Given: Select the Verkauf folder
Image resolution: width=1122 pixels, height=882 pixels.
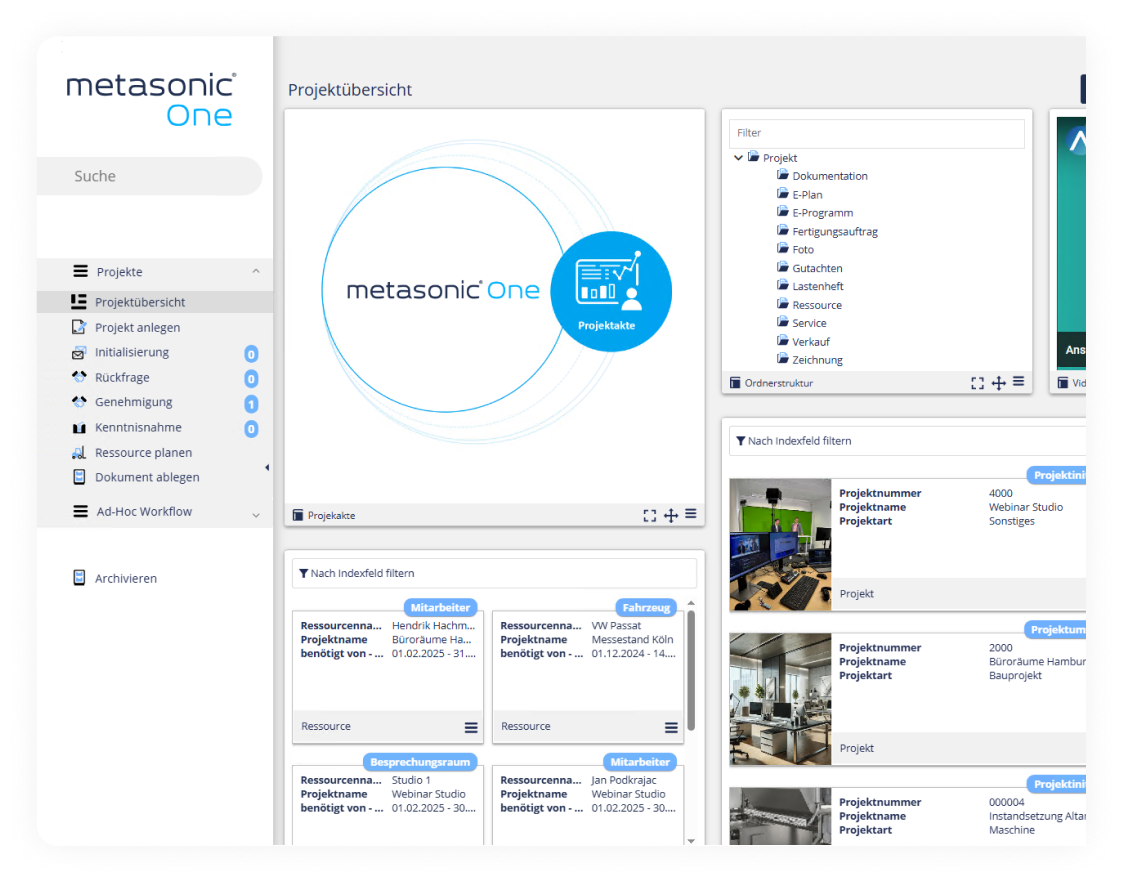Looking at the screenshot, I should 811,342.
